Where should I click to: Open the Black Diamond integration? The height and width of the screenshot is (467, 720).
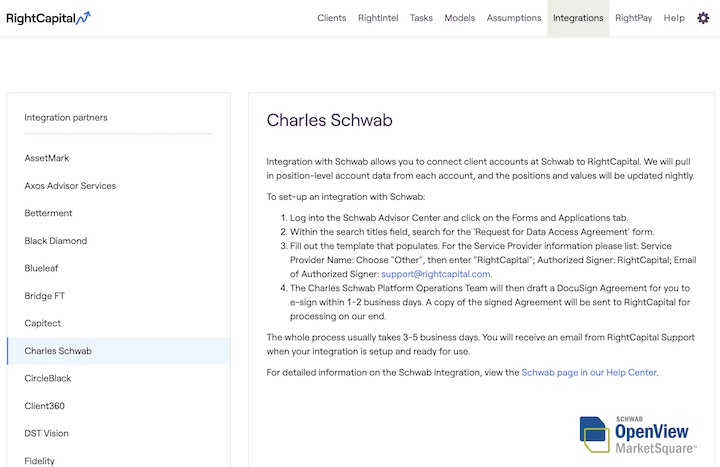(x=119, y=241)
